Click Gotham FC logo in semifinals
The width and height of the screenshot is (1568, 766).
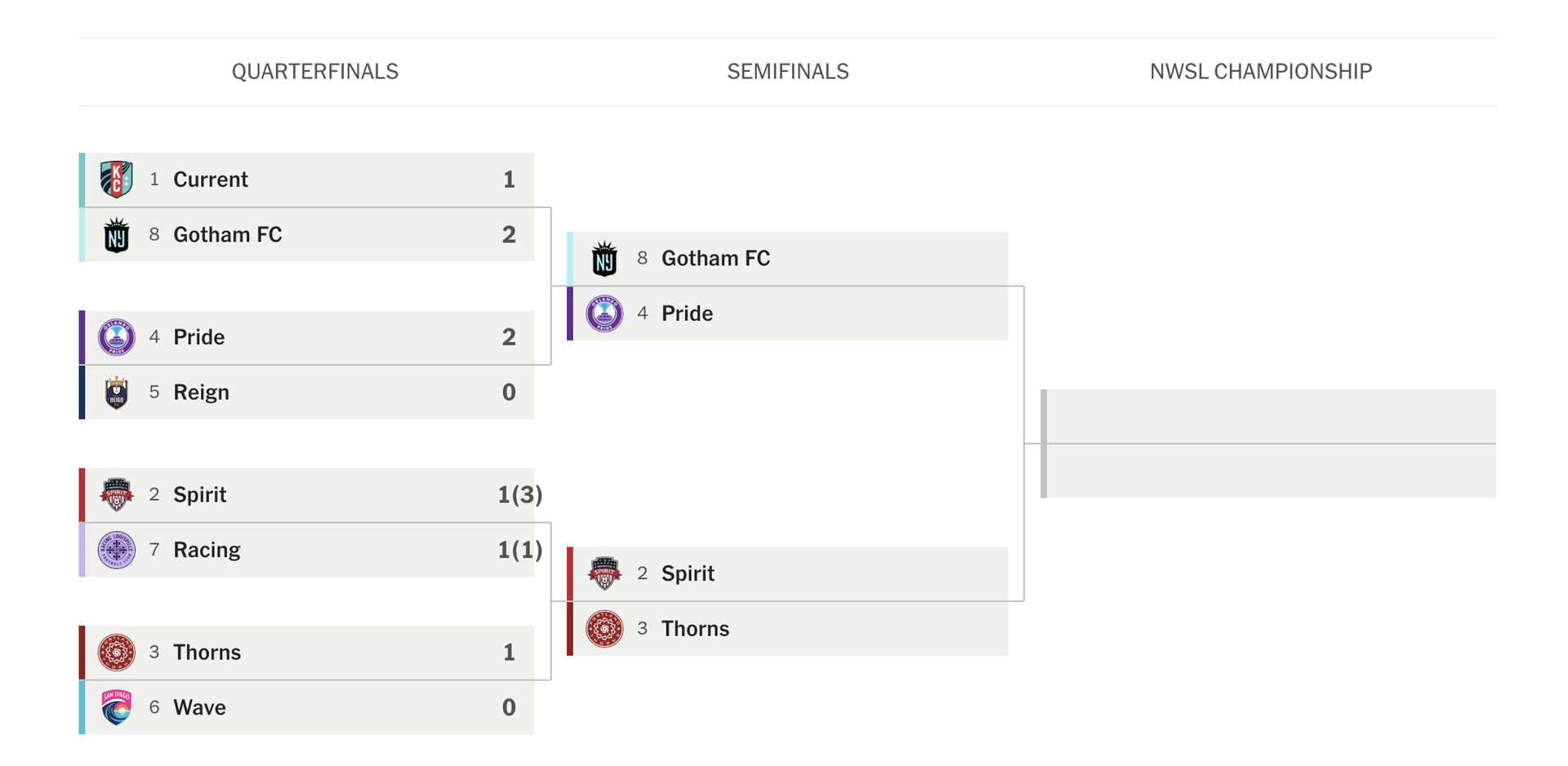(x=604, y=259)
